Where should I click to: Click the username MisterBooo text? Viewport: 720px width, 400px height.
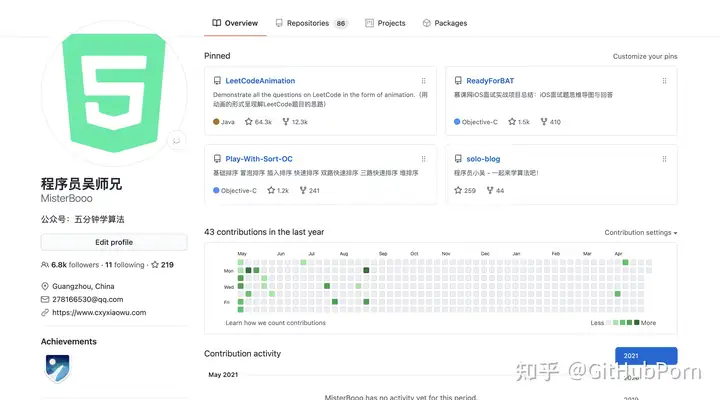tap(67, 198)
